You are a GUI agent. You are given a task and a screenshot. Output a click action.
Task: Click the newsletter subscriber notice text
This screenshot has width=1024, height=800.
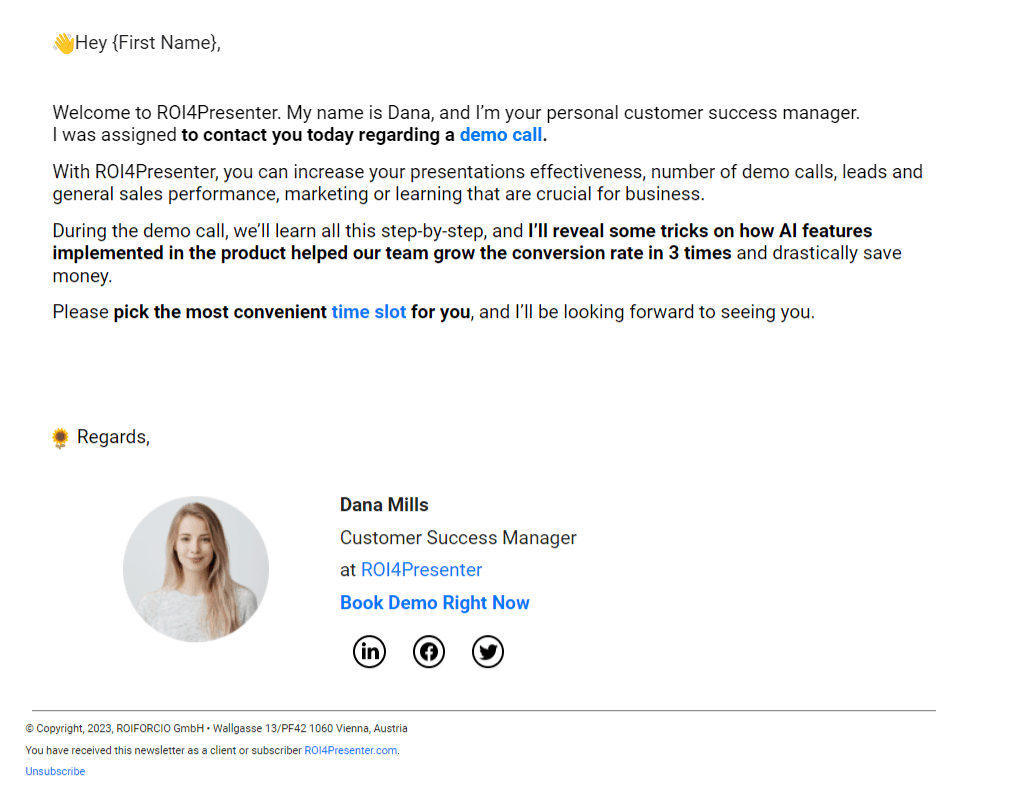160,750
